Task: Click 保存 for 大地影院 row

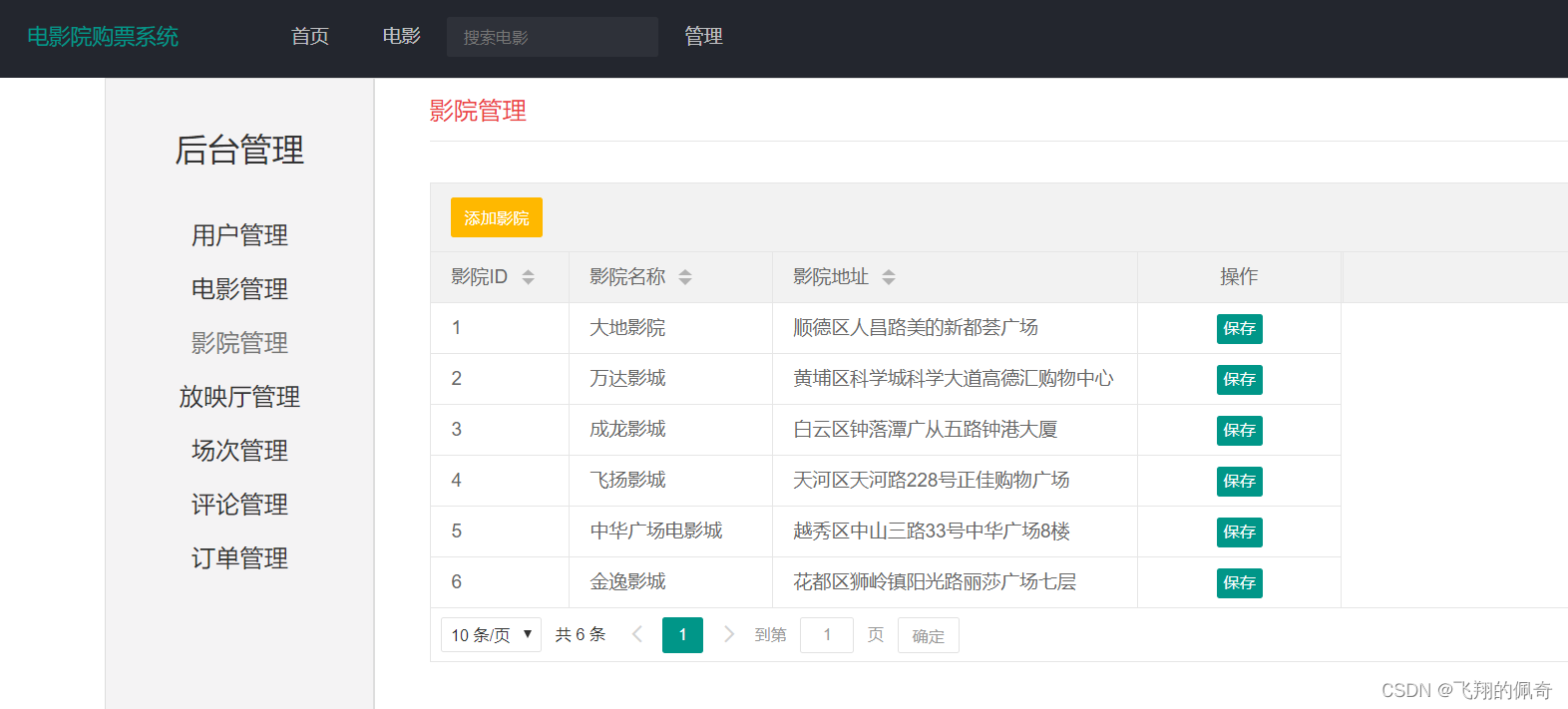Action: (x=1240, y=329)
